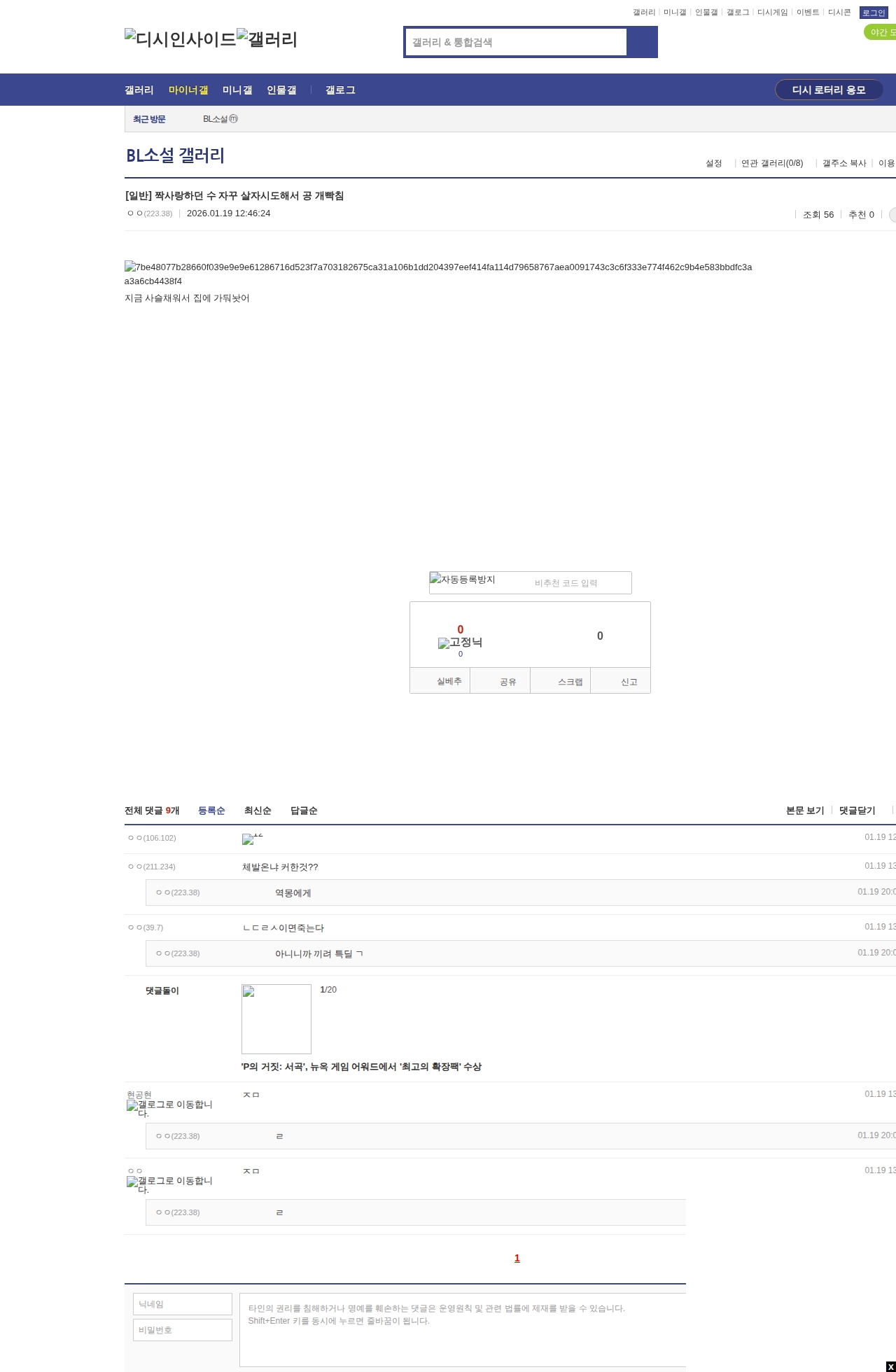Click the post date 2026.01.19 12:46:24

point(229,213)
